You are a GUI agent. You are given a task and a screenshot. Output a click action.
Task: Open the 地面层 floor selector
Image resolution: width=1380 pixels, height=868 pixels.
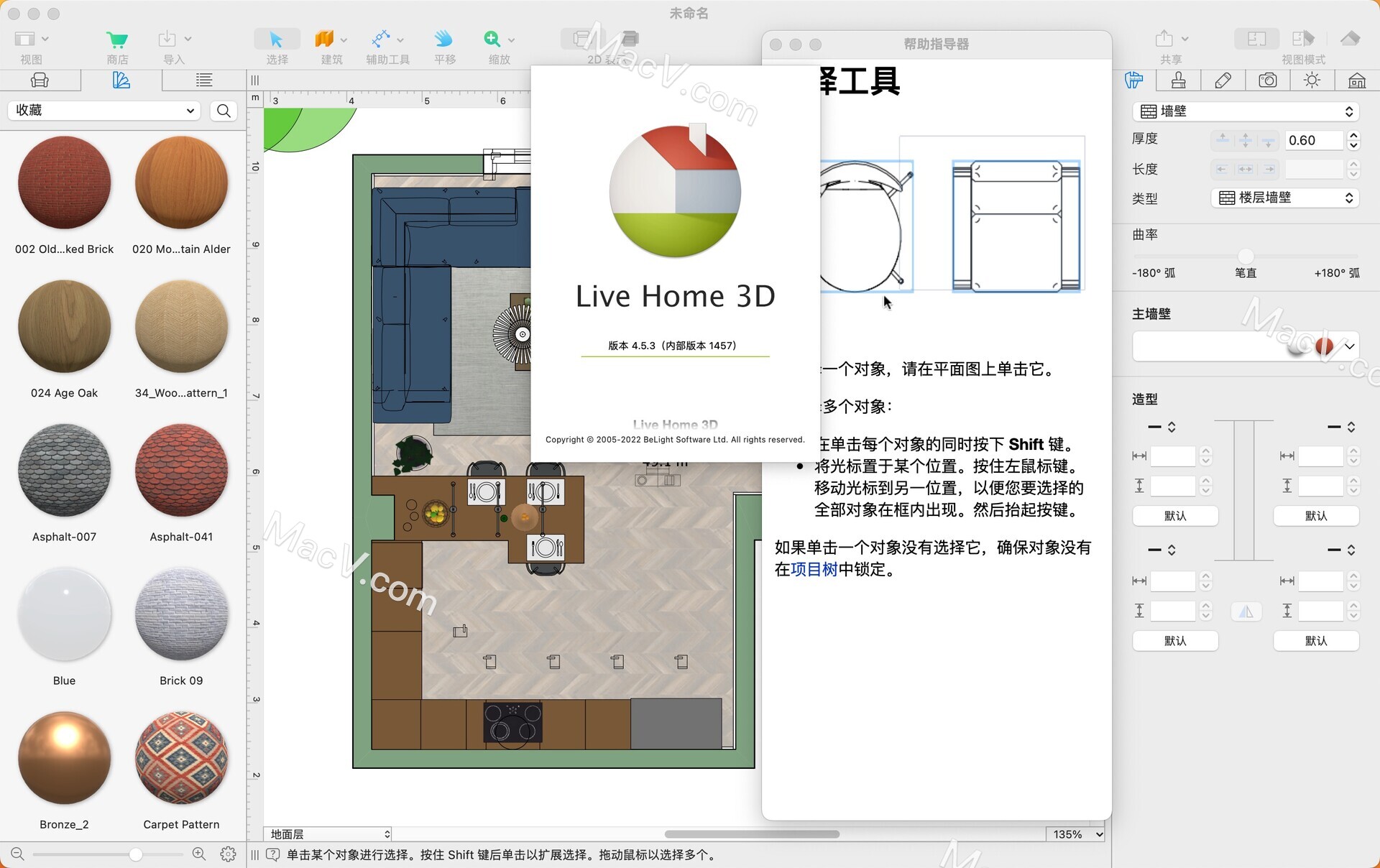pyautogui.click(x=328, y=834)
